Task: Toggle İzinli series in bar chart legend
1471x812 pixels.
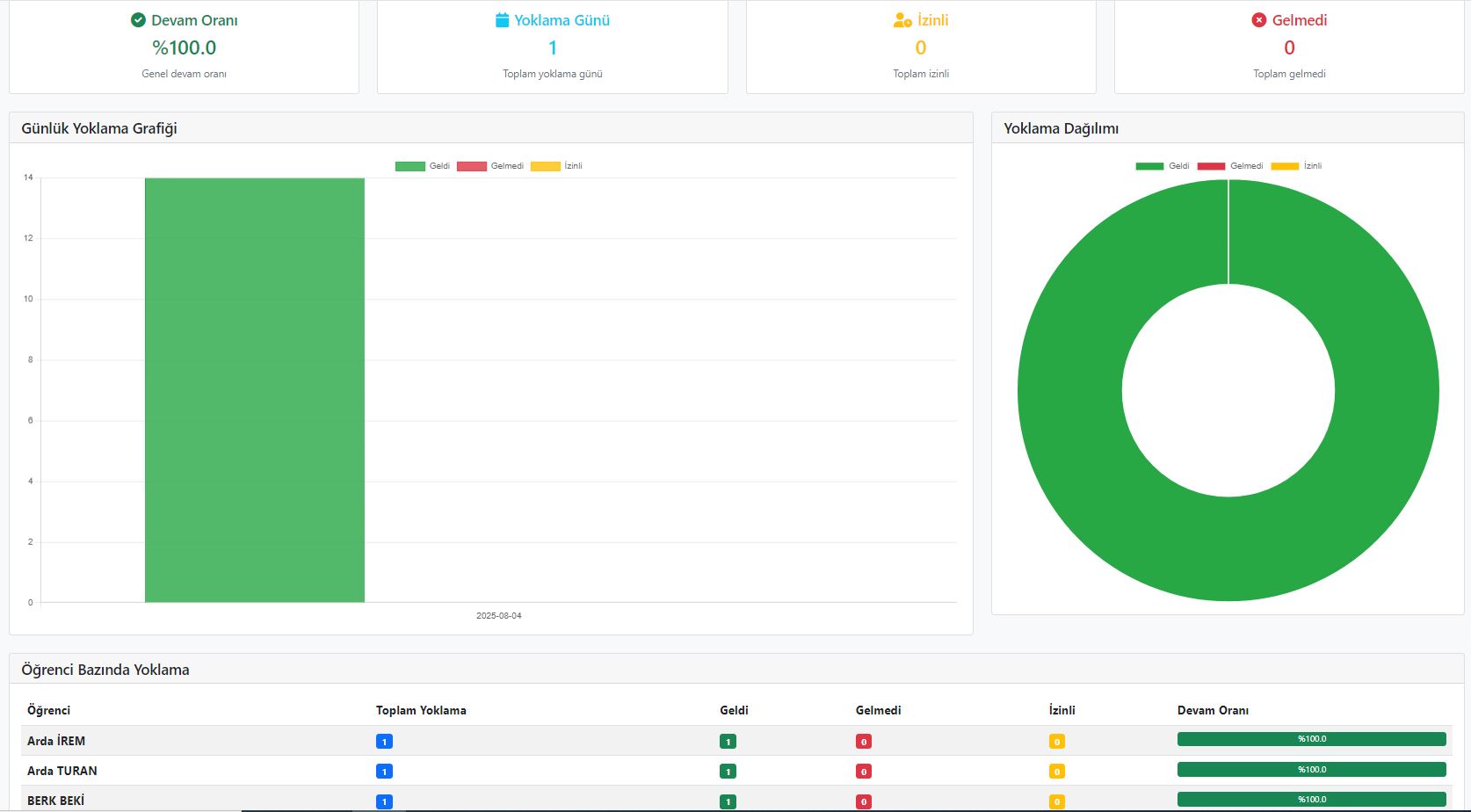Action: [557, 166]
